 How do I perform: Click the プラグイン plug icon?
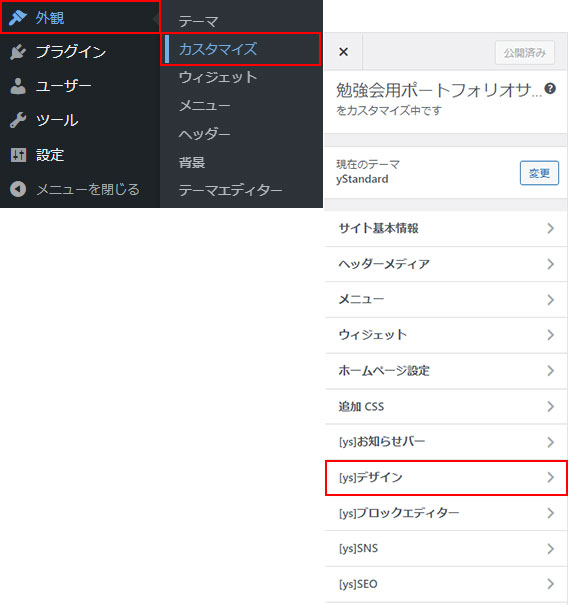click(18, 52)
